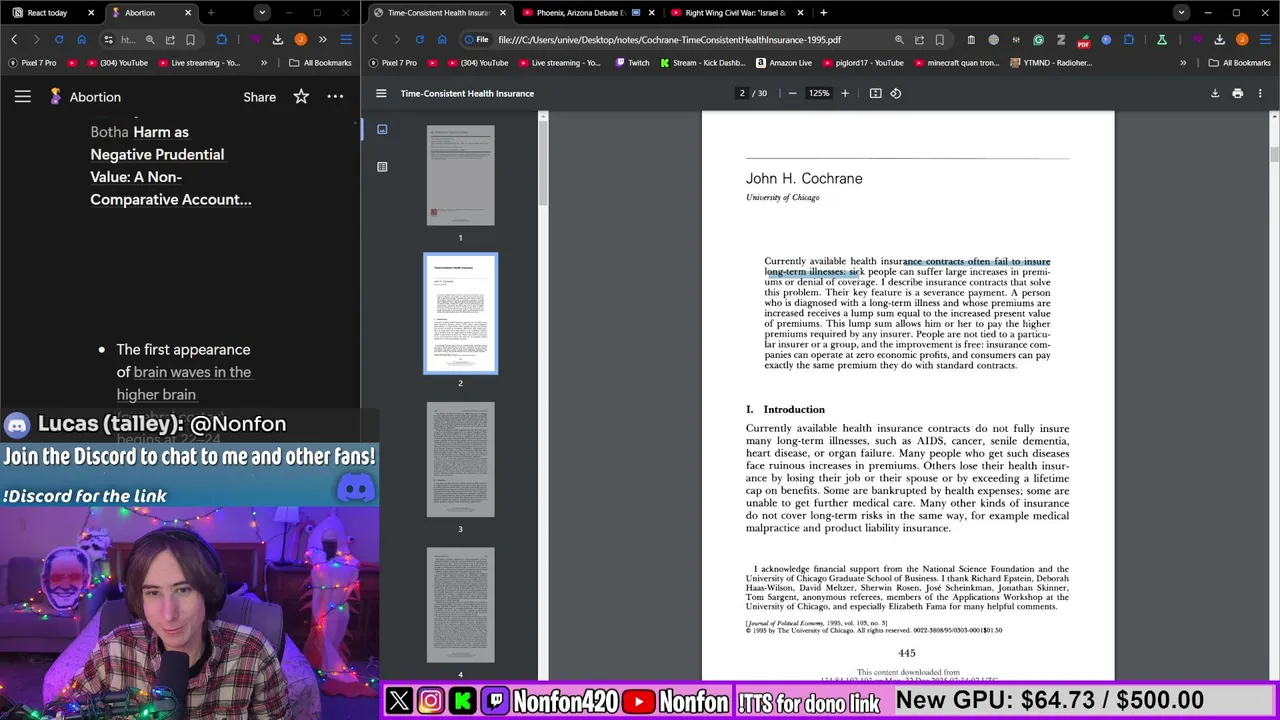Open Stream - Kick Dashboard bookmark
The width and height of the screenshot is (1280, 720).
(x=701, y=63)
